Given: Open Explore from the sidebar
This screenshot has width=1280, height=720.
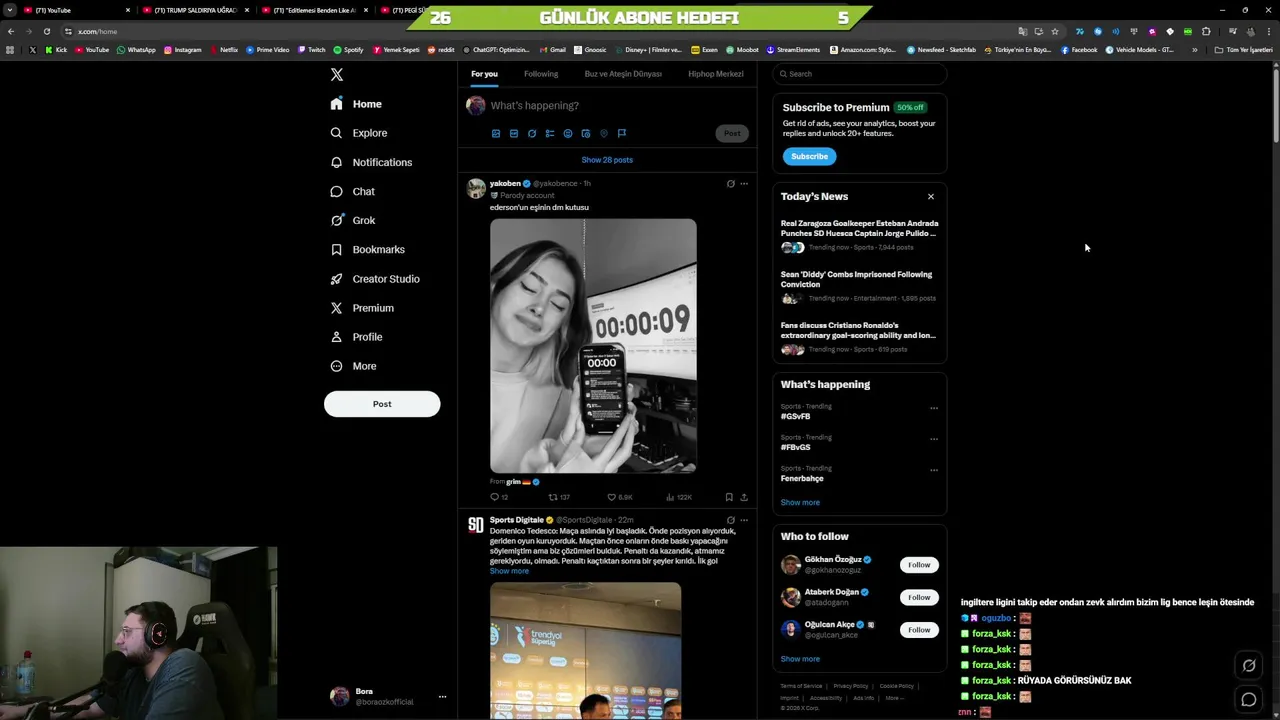Looking at the screenshot, I should [359, 133].
